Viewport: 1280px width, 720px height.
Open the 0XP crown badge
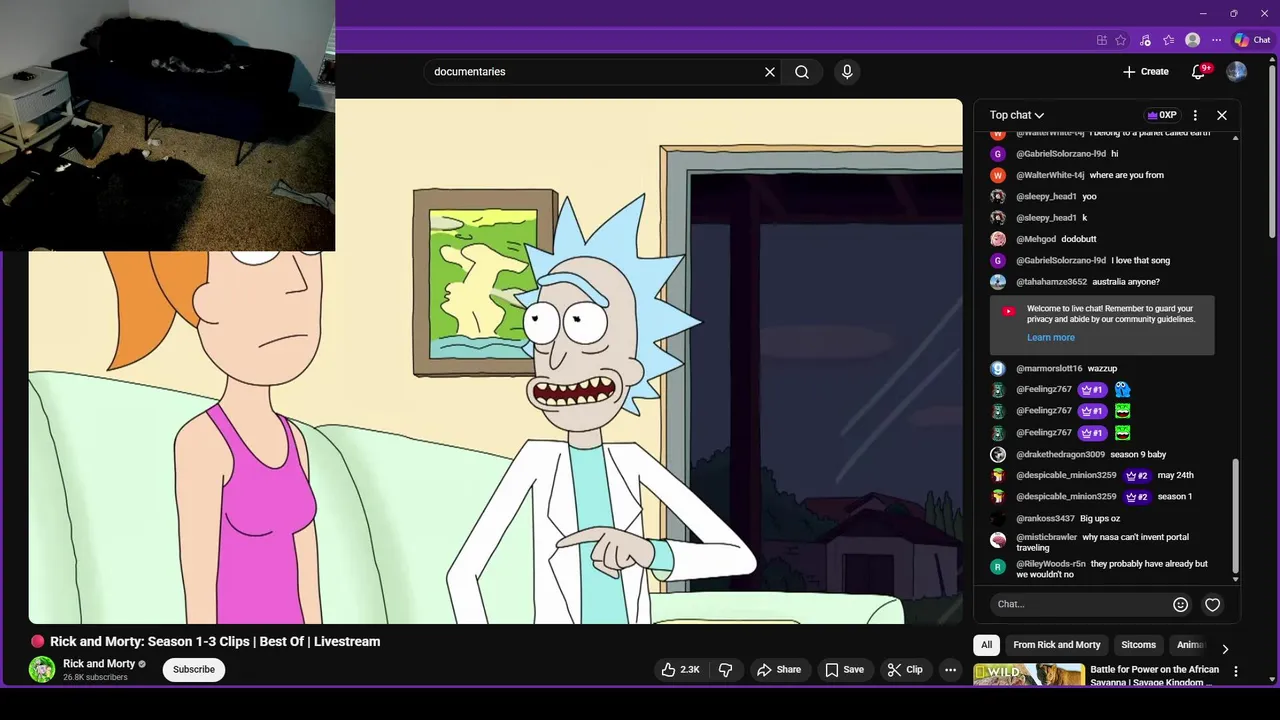tap(1162, 115)
